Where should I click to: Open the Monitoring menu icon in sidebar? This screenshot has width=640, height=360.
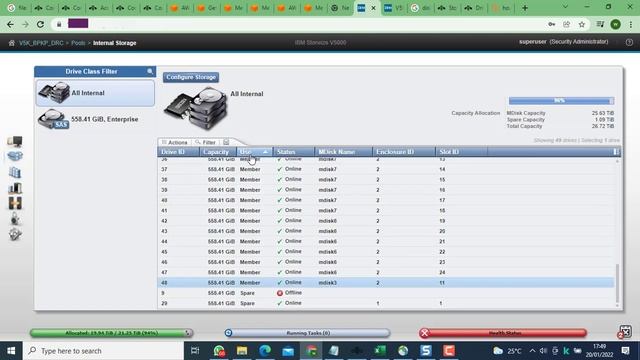(x=15, y=141)
